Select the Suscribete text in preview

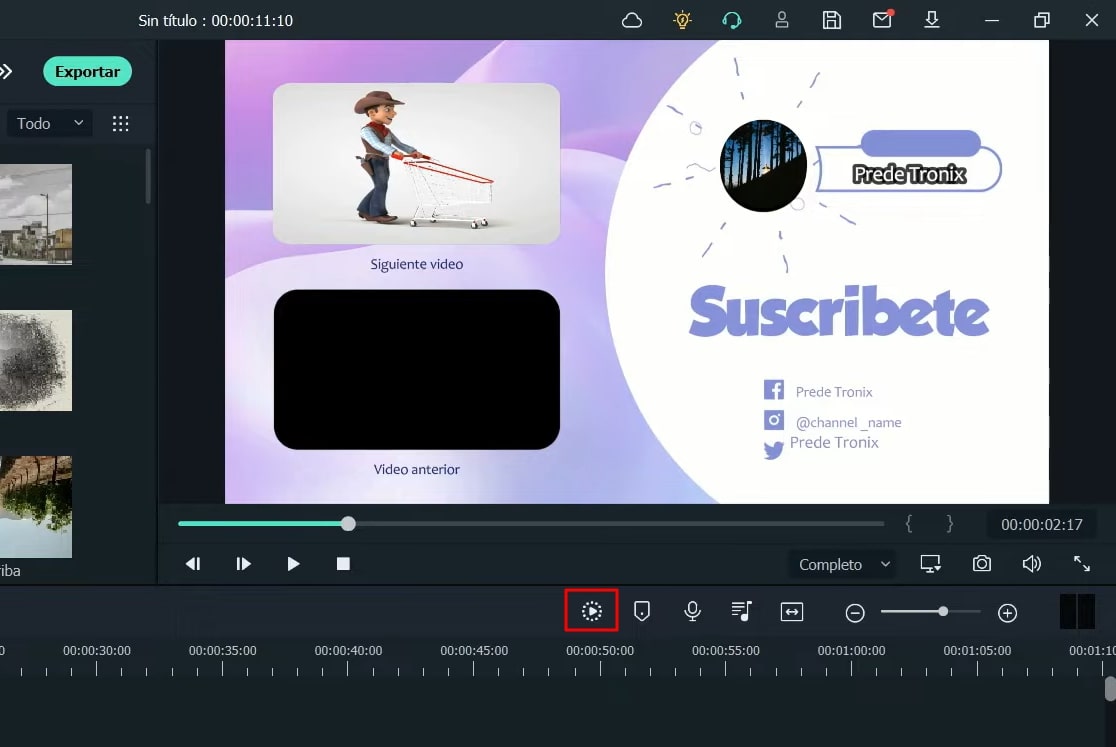(839, 312)
